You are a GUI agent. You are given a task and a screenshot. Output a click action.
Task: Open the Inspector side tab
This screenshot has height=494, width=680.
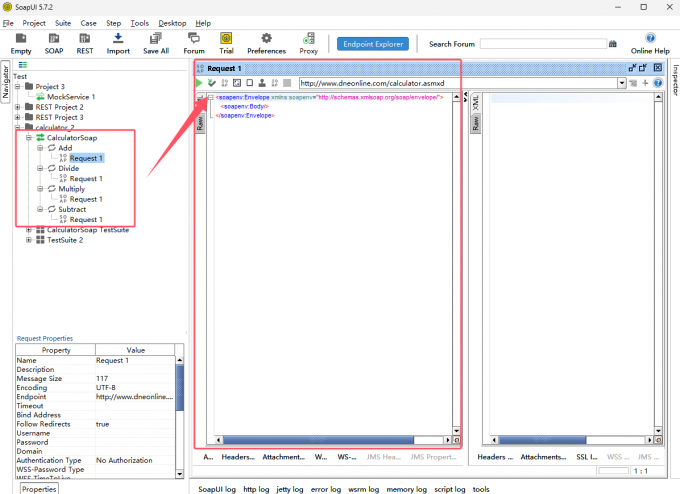click(675, 80)
